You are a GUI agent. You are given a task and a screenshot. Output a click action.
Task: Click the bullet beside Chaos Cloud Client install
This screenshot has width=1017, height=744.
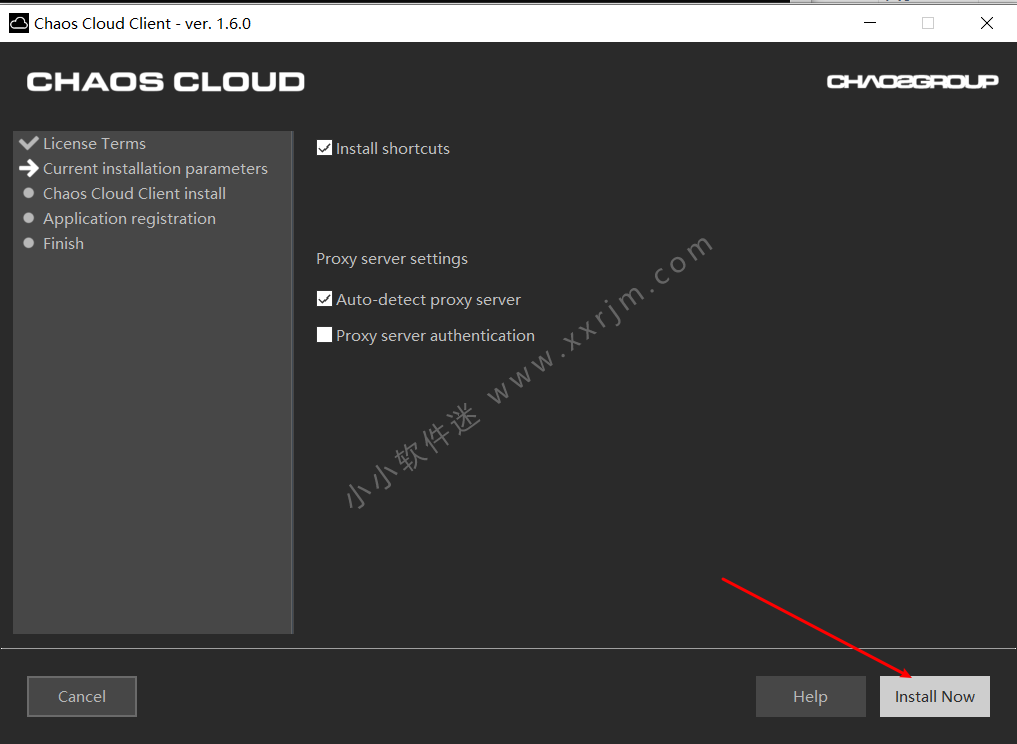29,193
